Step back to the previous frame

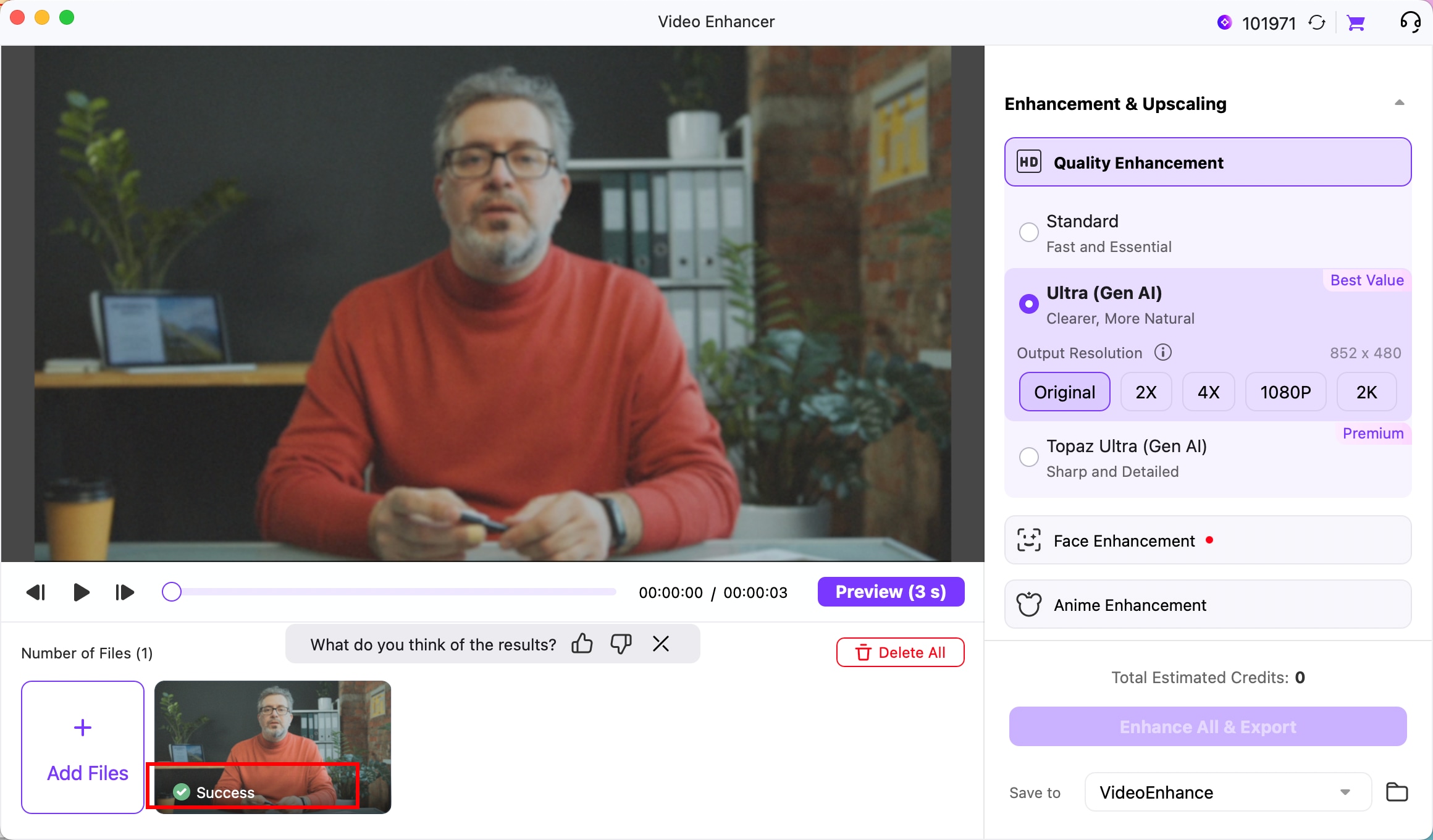tap(36, 592)
